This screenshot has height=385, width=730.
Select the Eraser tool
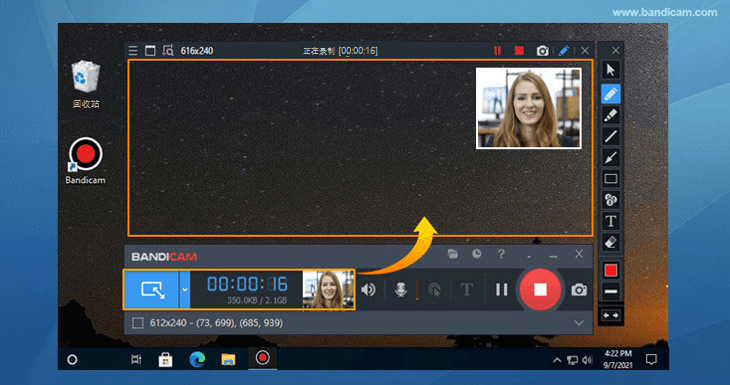click(610, 242)
